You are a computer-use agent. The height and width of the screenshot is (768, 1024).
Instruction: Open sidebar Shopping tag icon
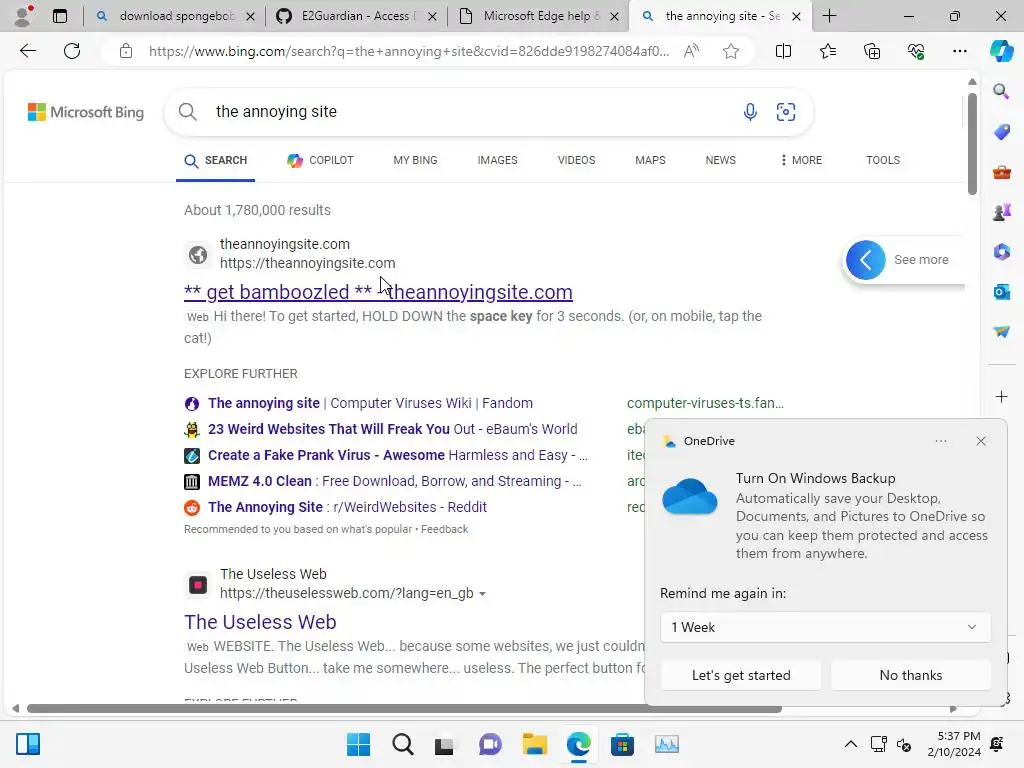(x=1001, y=132)
